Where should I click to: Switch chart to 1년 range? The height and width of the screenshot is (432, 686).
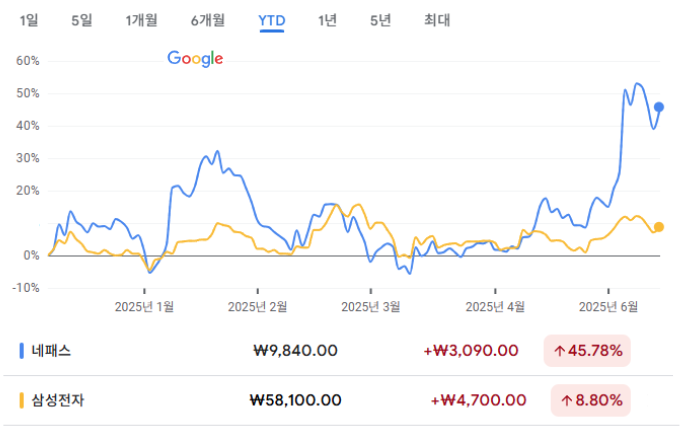(x=327, y=20)
